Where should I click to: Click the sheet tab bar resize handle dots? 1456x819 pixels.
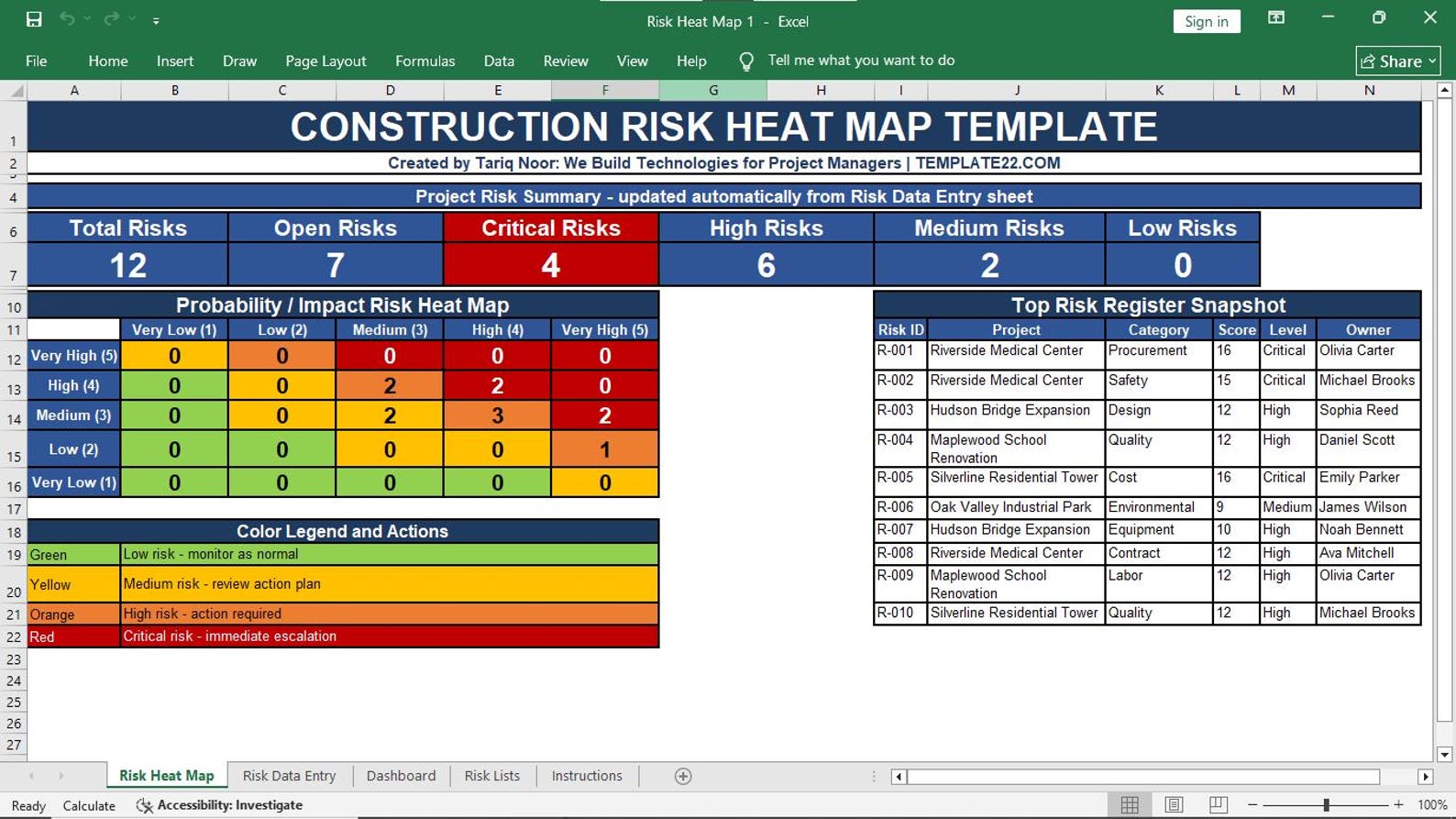[874, 777]
